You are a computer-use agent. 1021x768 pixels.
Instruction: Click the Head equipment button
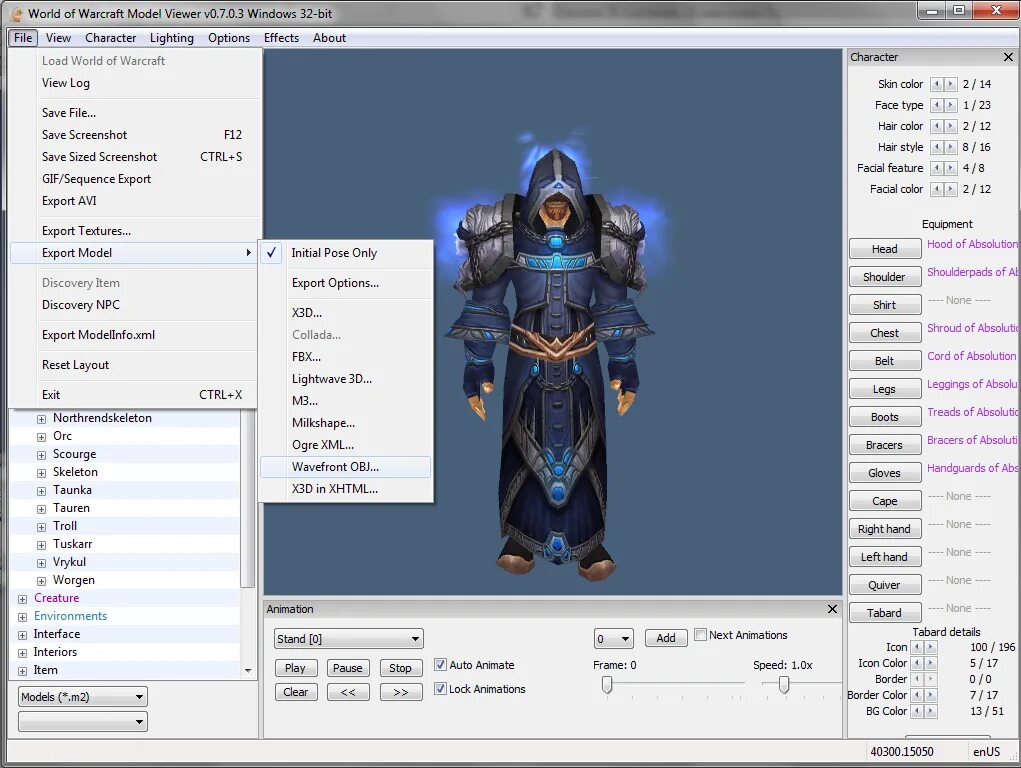point(885,249)
